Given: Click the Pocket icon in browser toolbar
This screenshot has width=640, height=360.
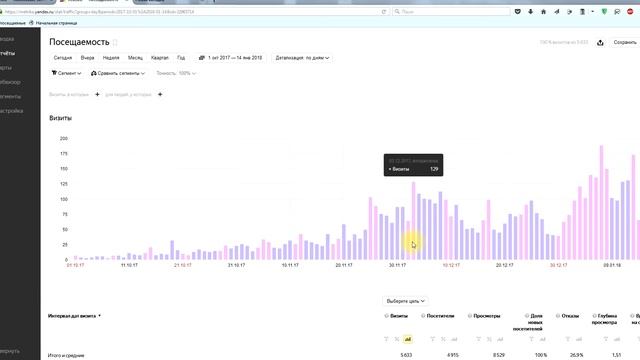Looking at the screenshot, I should [x=518, y=12].
